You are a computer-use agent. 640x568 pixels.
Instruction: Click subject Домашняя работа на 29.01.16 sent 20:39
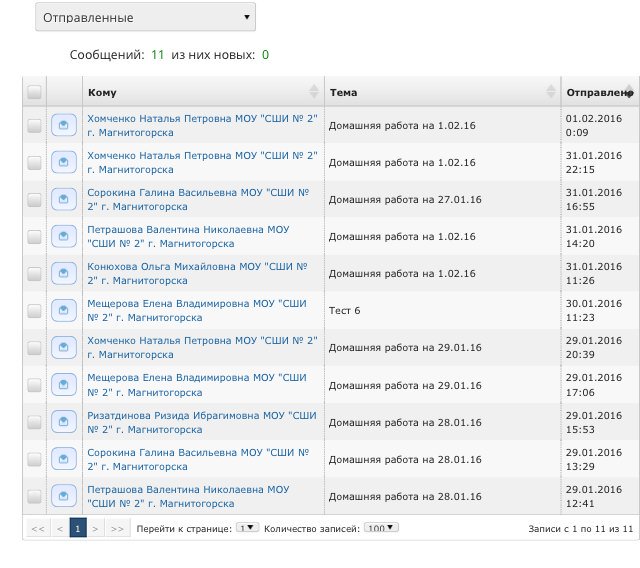pyautogui.click(x=405, y=348)
